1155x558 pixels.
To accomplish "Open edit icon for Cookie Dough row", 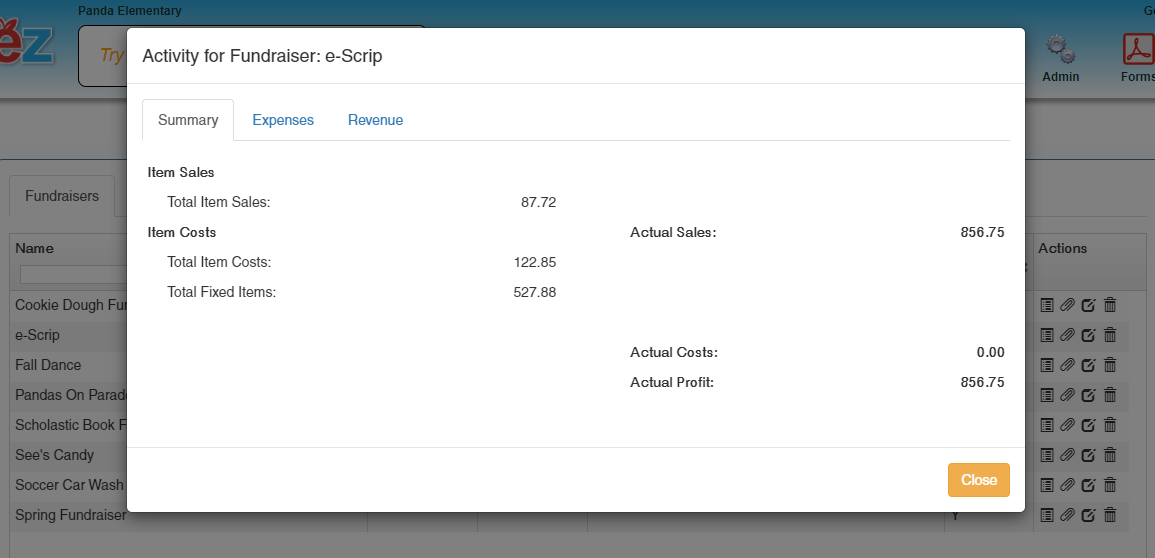I will 1088,305.
